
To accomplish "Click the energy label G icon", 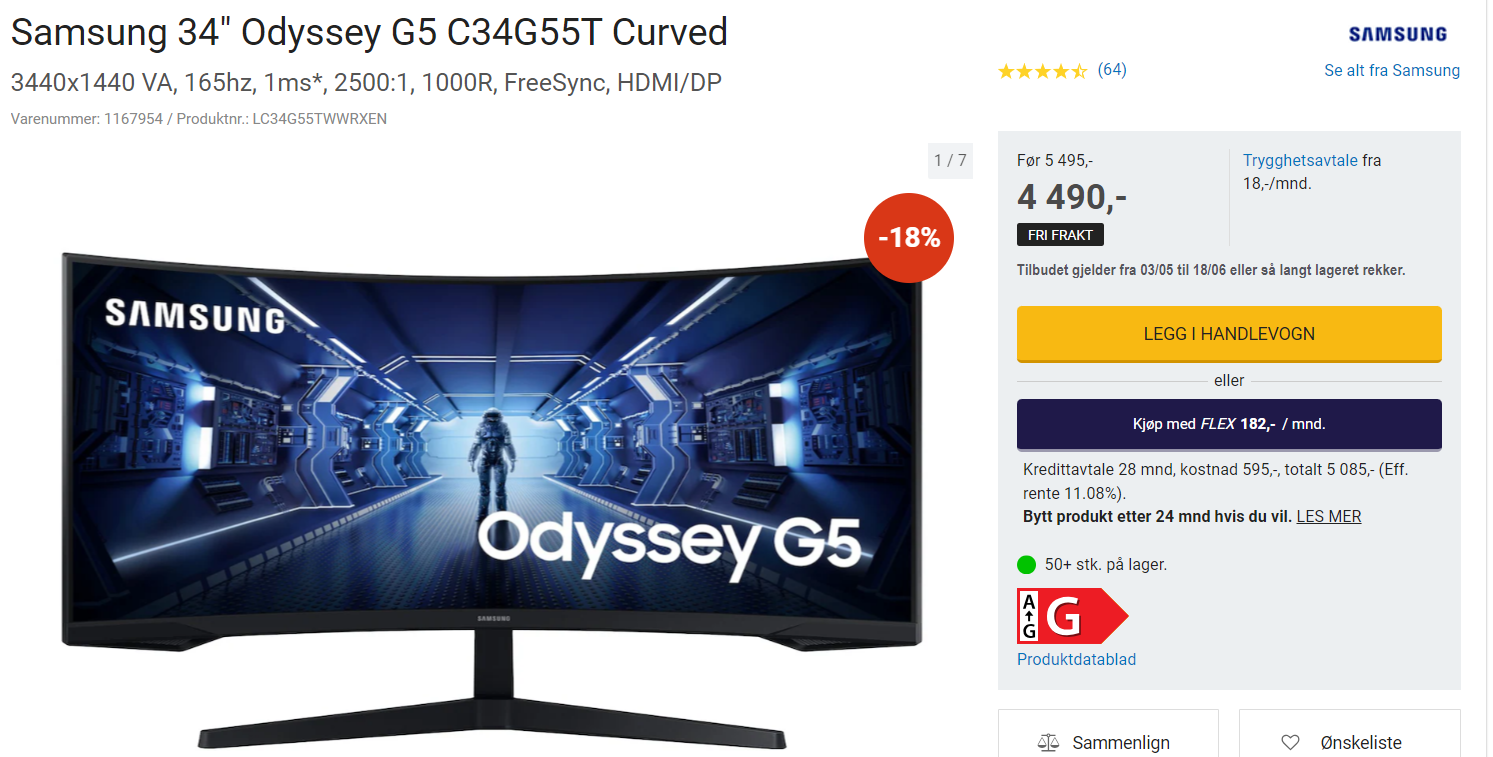I will (x=1072, y=616).
